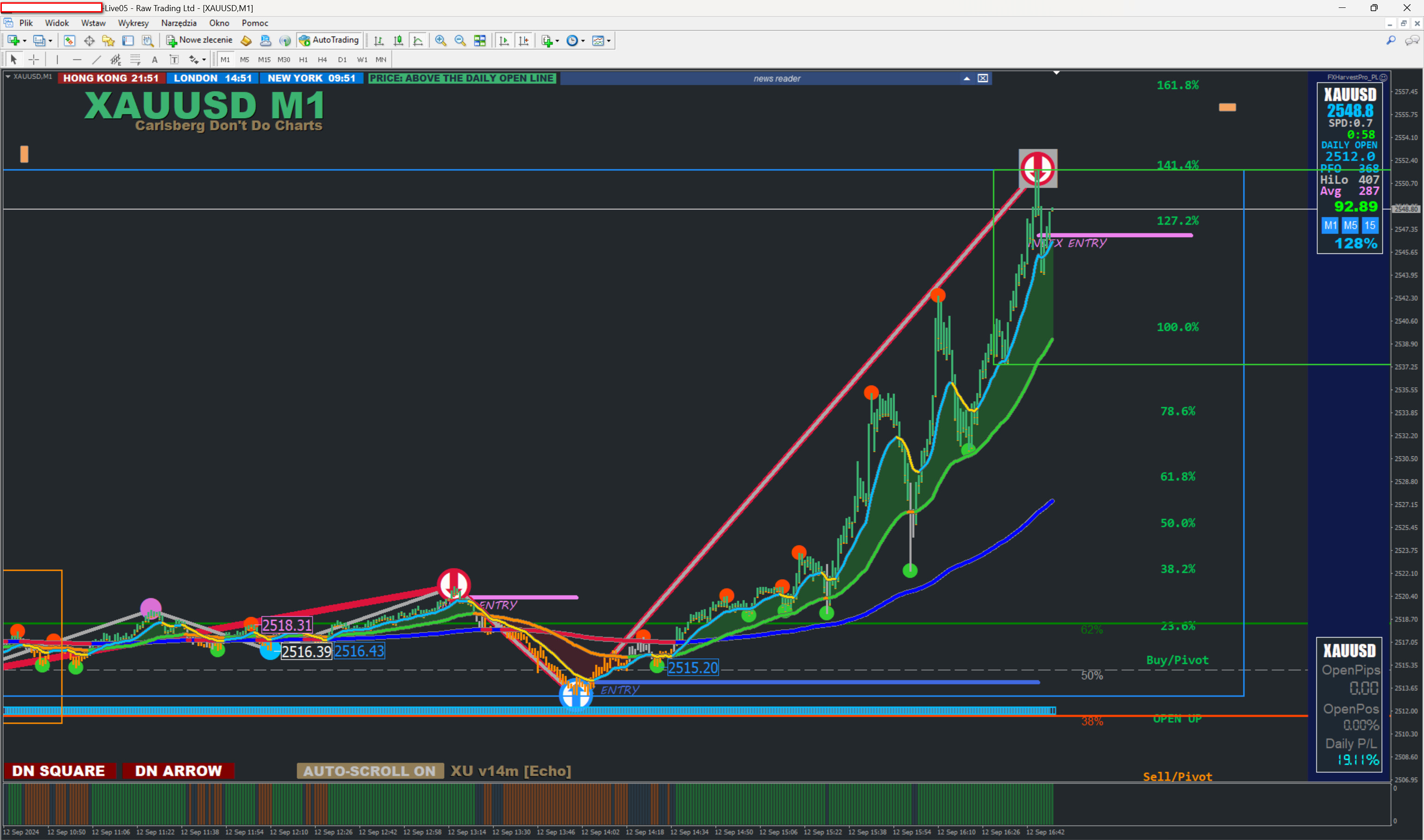Toggle AUTO-SCROLL ON chart button
This screenshot has width=1424, height=840.
370,771
